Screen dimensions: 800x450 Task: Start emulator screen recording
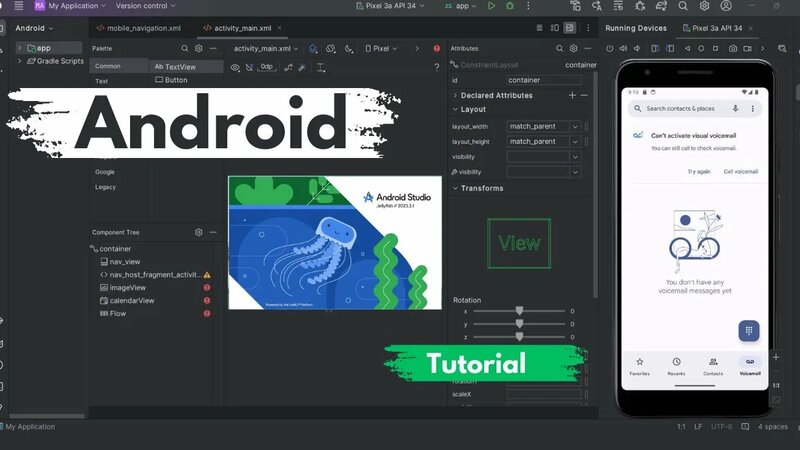coord(747,48)
